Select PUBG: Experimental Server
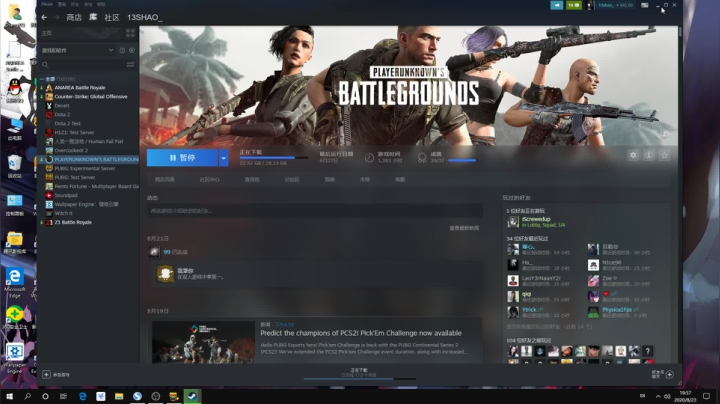 (x=84, y=168)
